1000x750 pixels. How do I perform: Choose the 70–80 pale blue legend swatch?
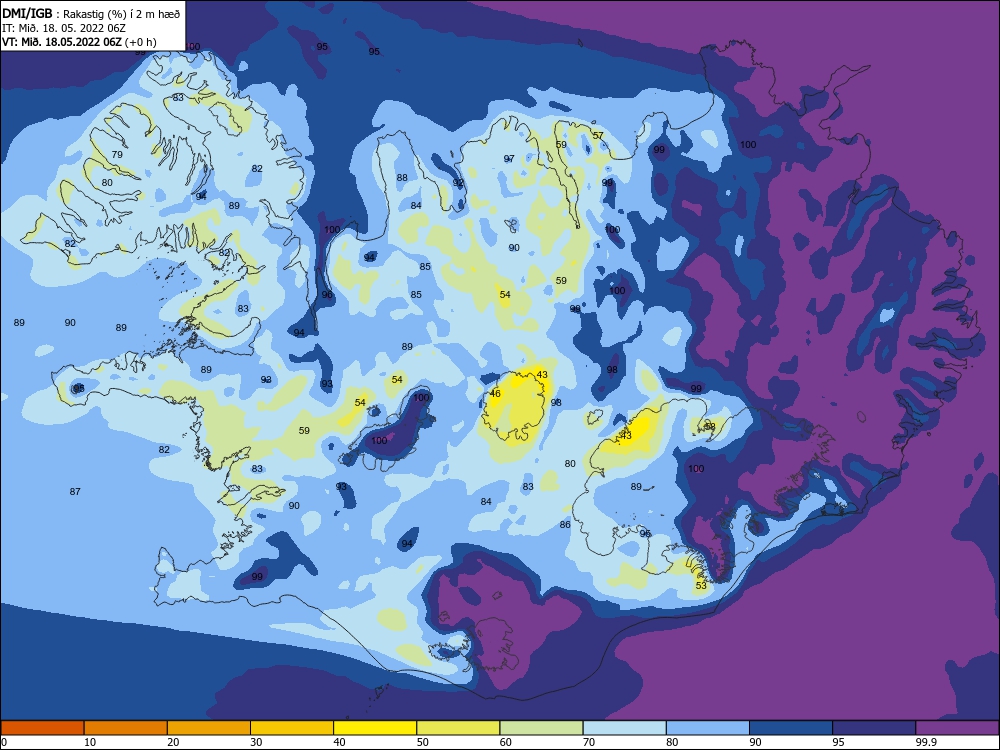point(624,728)
